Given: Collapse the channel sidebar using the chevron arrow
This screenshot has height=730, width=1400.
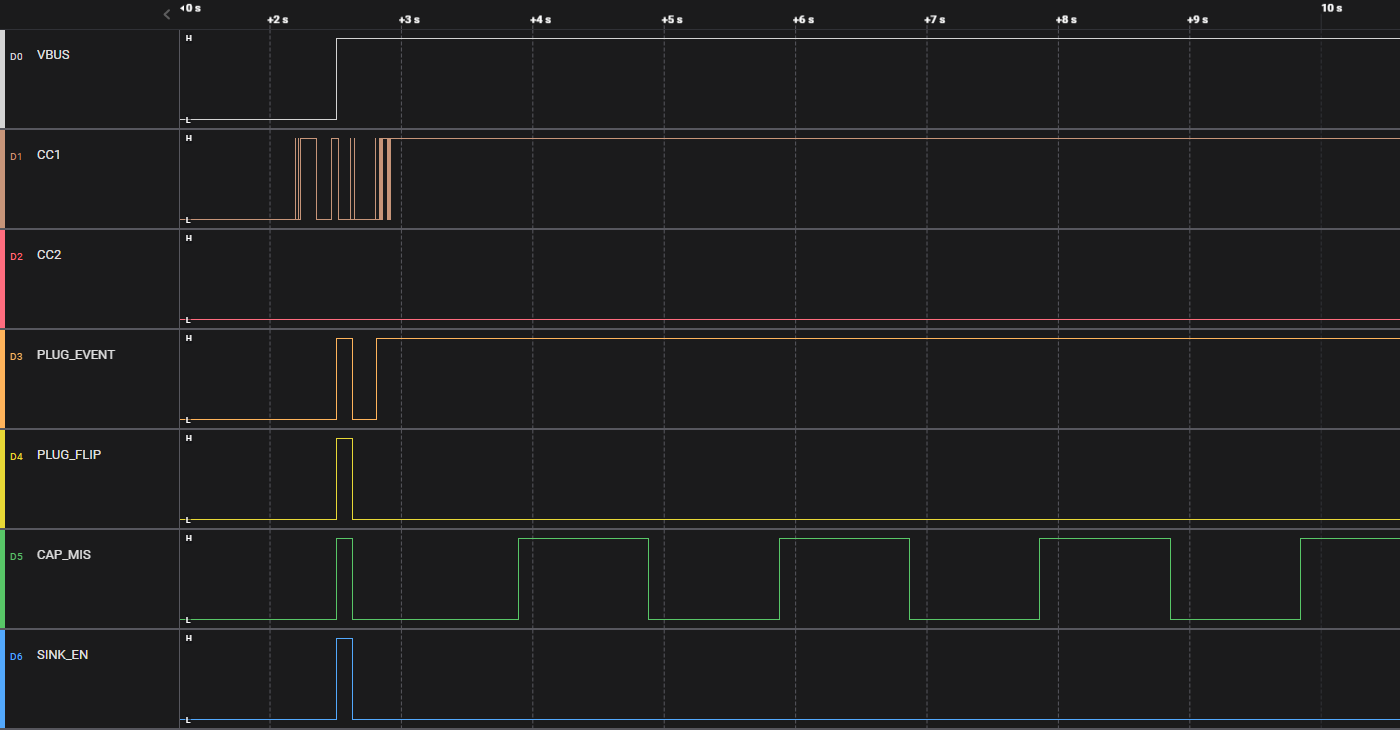Looking at the screenshot, I should 167,14.
